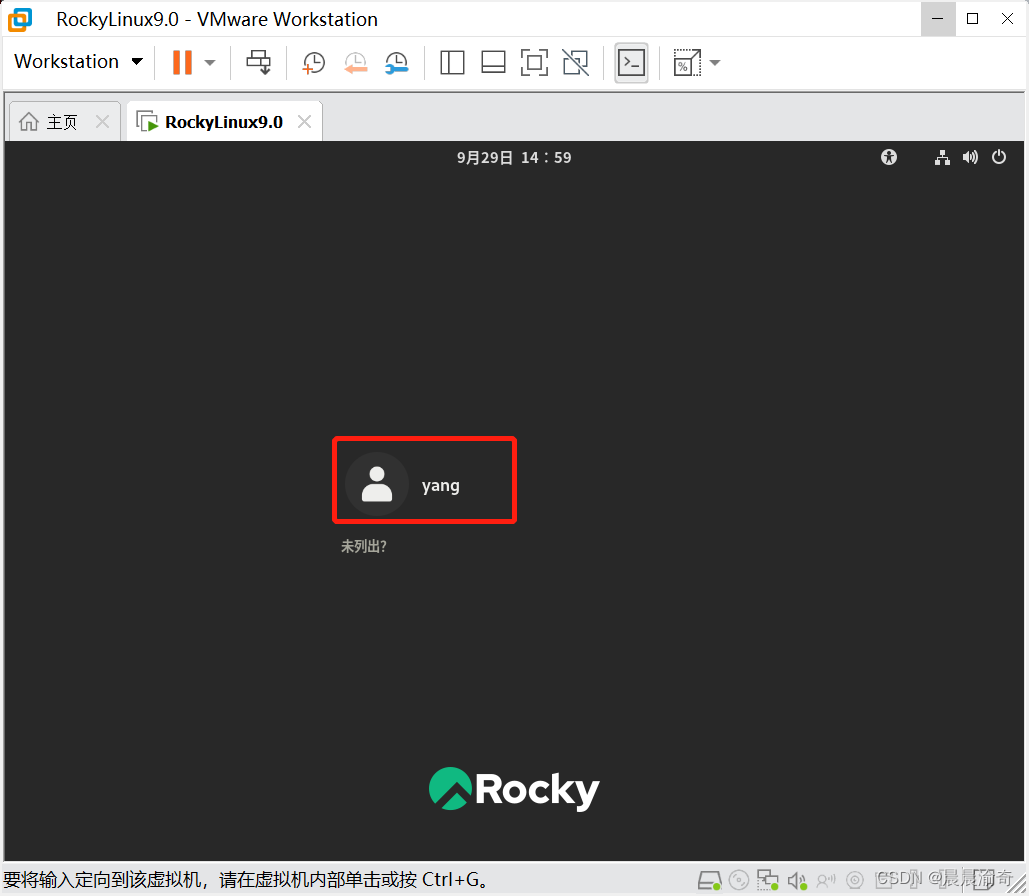Open the accessibility menu in GNOME bar

[889, 158]
